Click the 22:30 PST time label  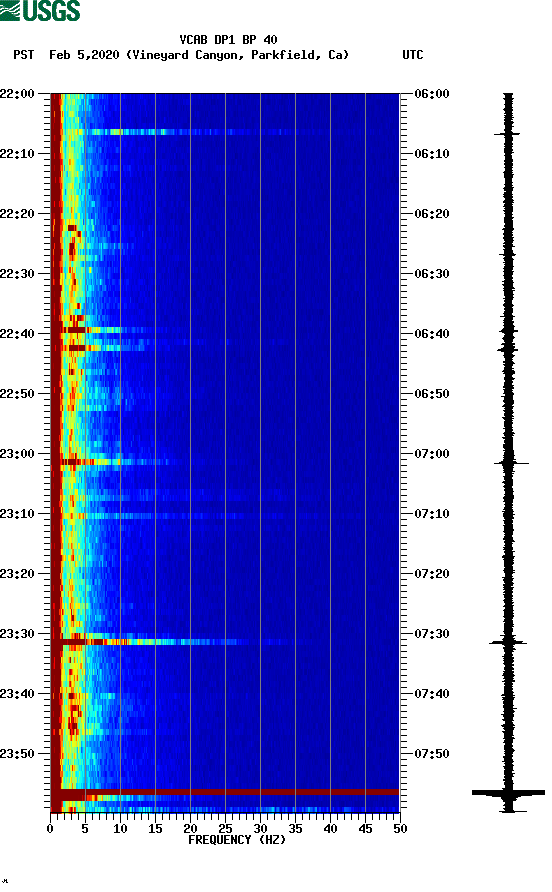(17, 274)
